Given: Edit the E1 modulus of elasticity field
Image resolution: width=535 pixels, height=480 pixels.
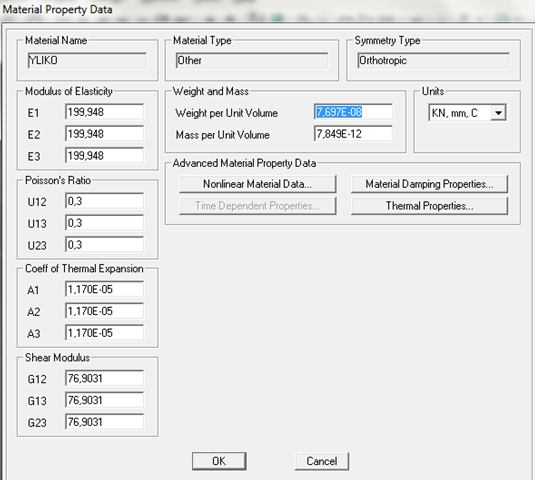Looking at the screenshot, I should tap(104, 112).
